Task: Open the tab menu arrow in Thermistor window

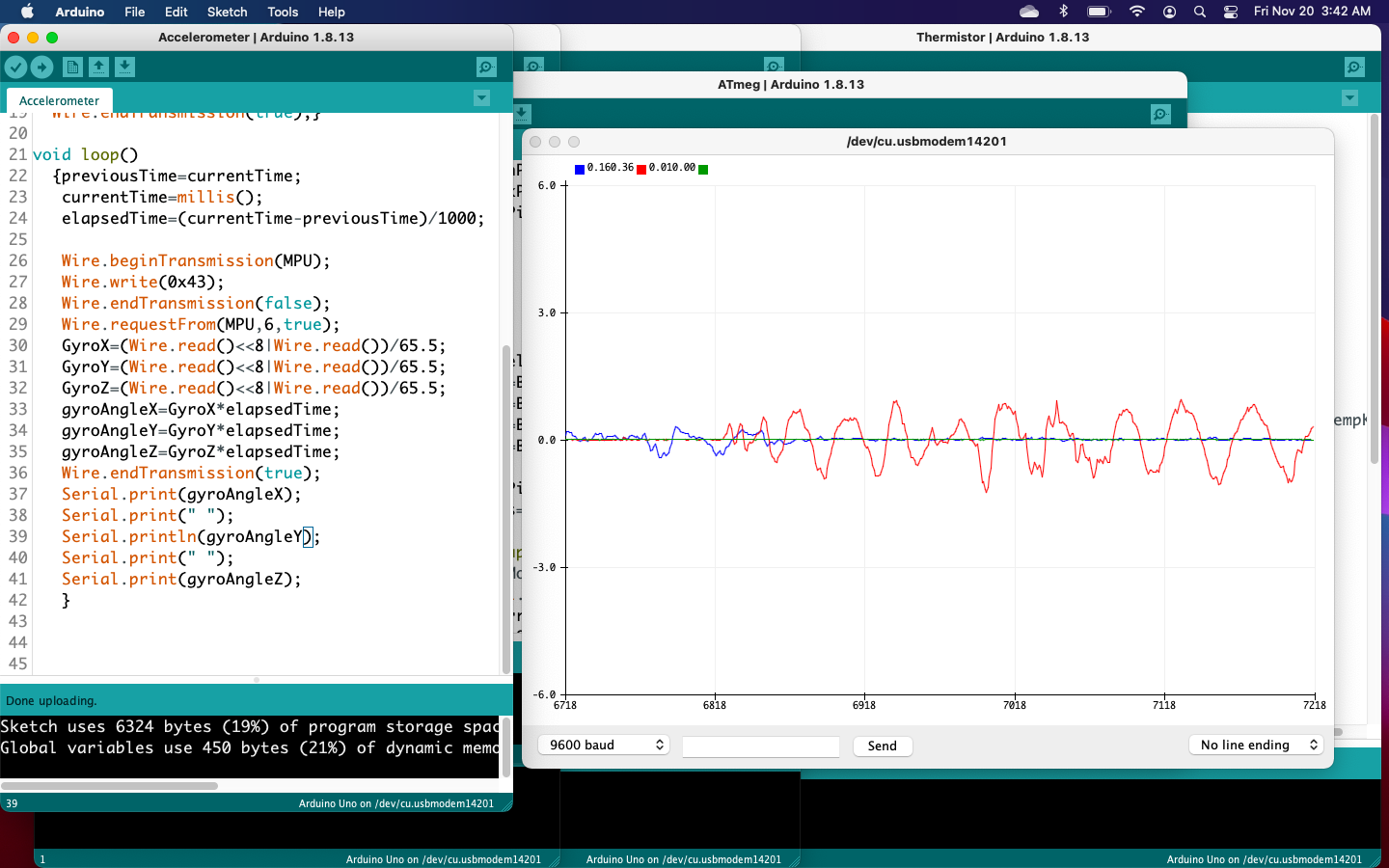Action: [x=1349, y=98]
